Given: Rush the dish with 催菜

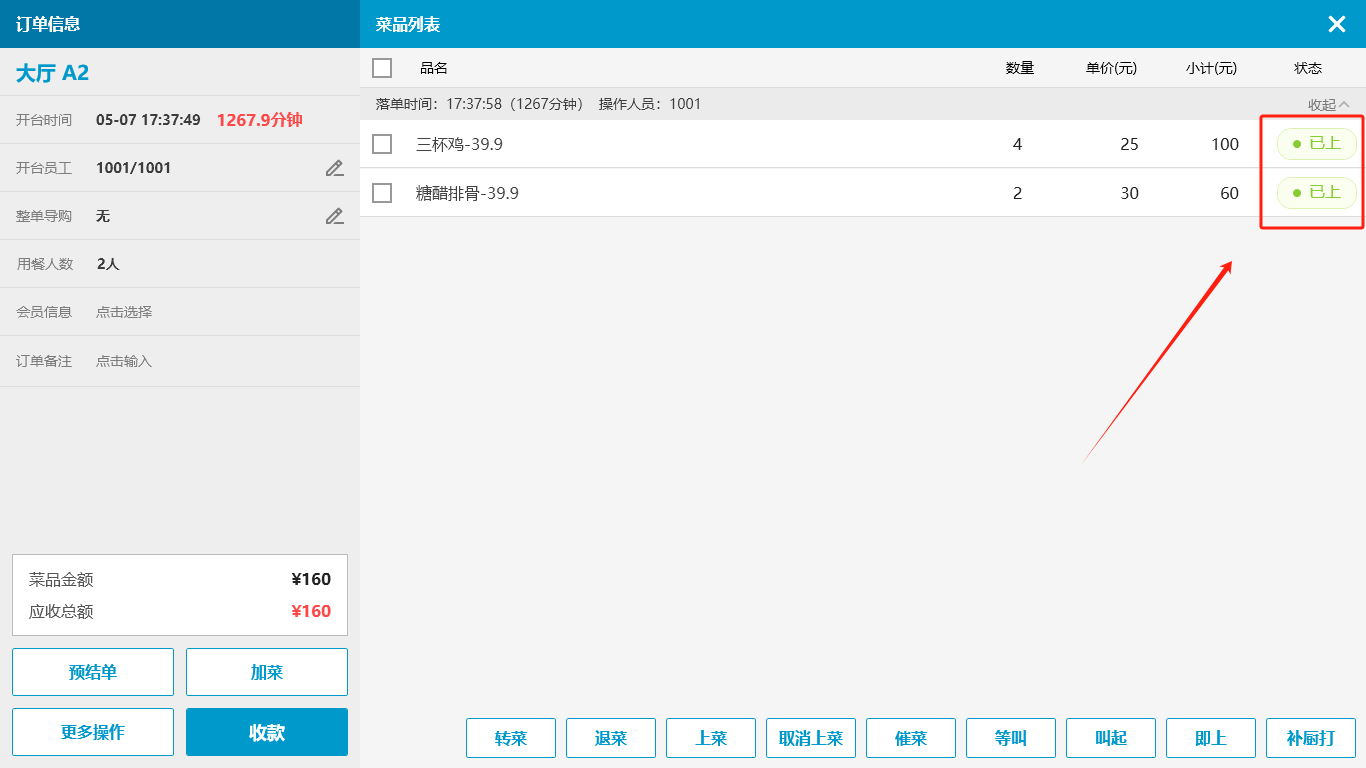Looking at the screenshot, I should pos(911,738).
